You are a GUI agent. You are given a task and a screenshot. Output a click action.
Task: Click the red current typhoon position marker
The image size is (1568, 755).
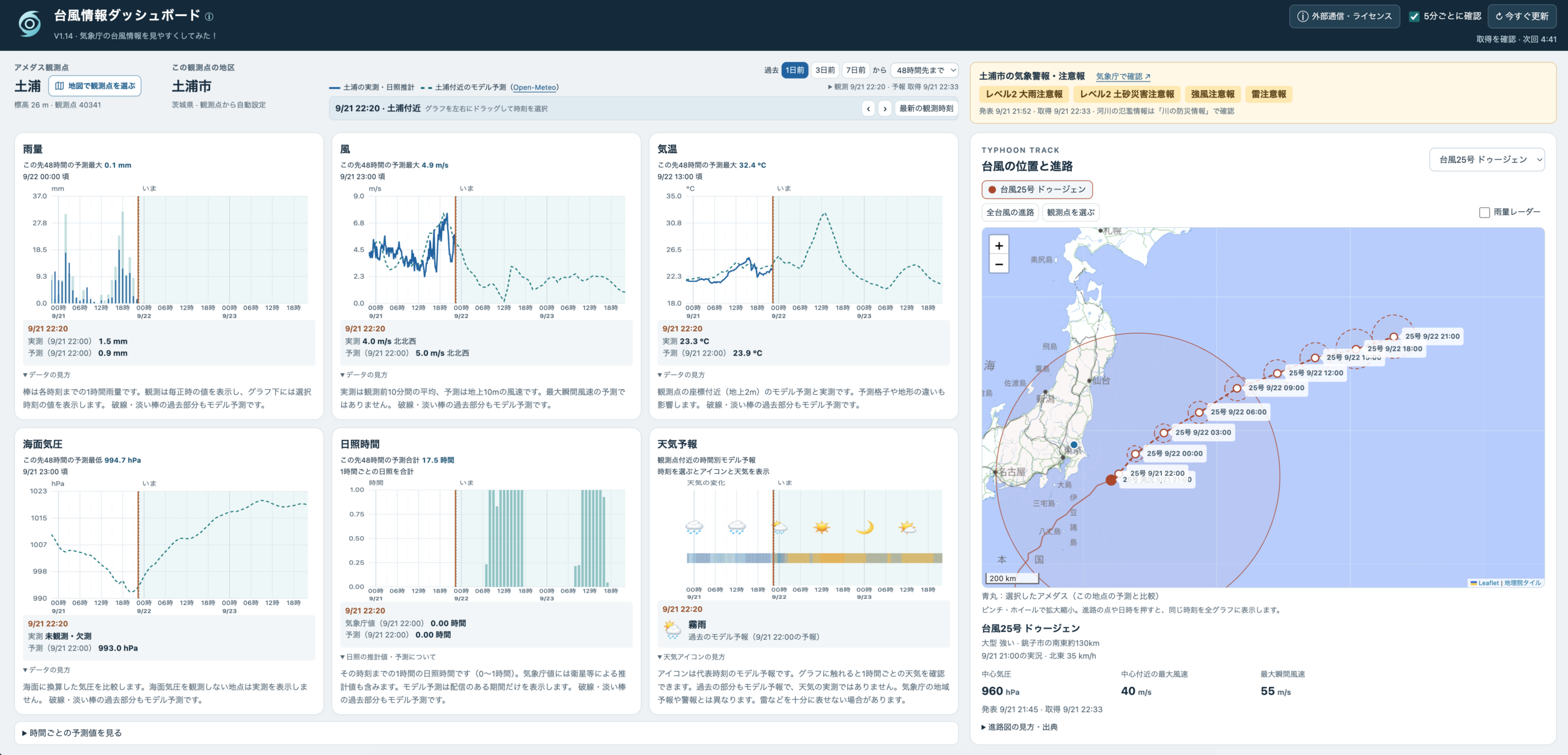(1111, 480)
